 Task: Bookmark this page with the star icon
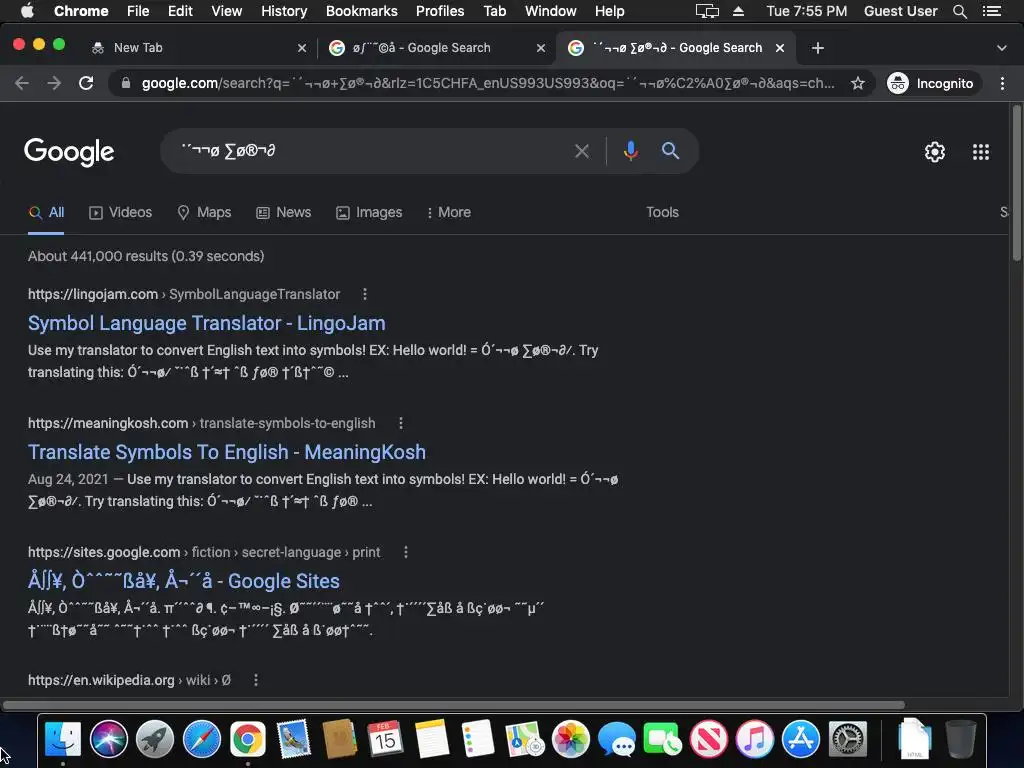[x=857, y=84]
